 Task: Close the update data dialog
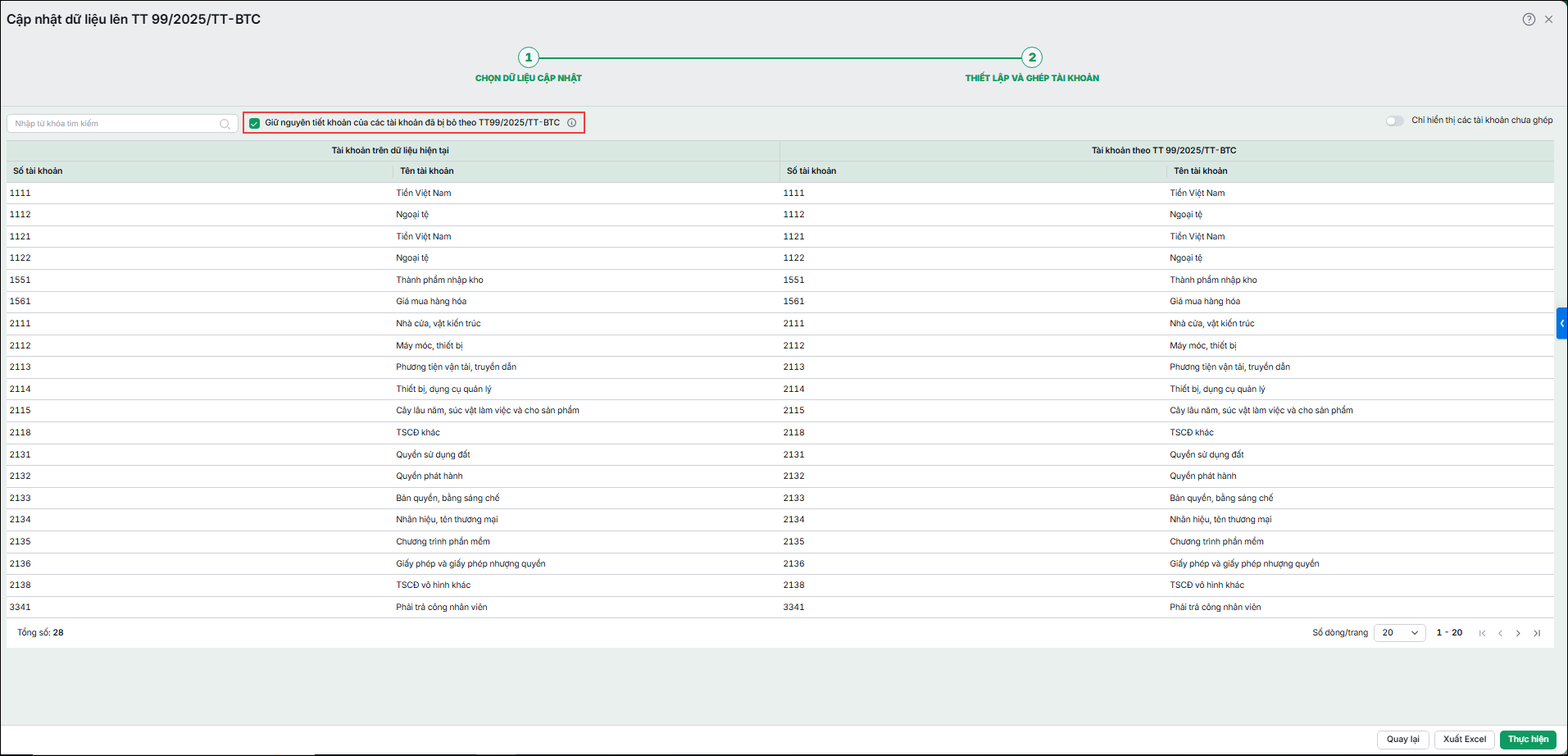[1548, 19]
